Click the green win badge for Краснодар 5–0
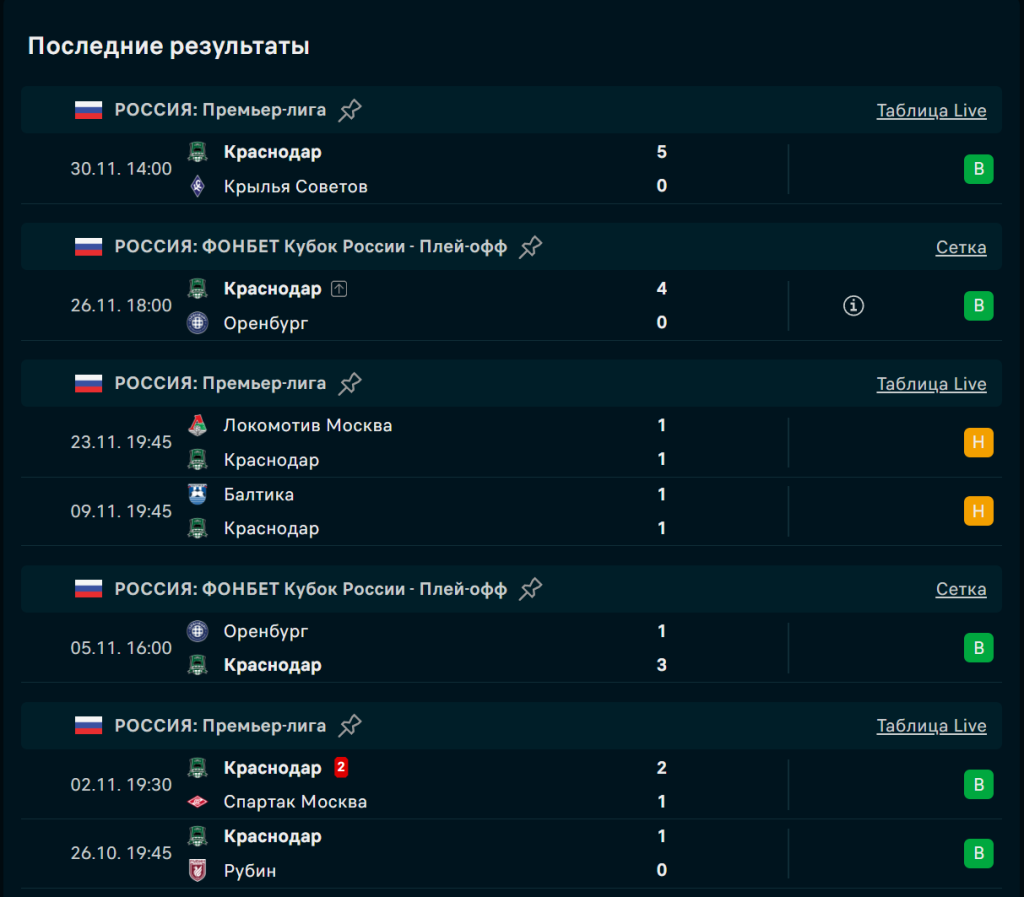 978,169
